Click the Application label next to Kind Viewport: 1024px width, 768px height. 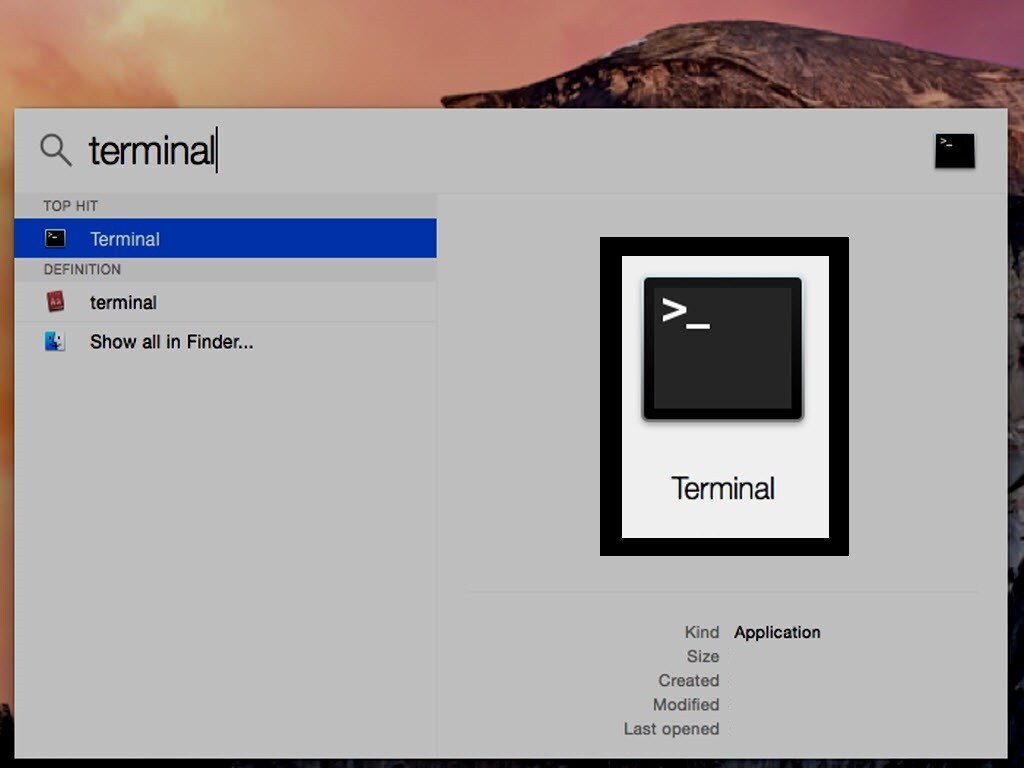(778, 632)
